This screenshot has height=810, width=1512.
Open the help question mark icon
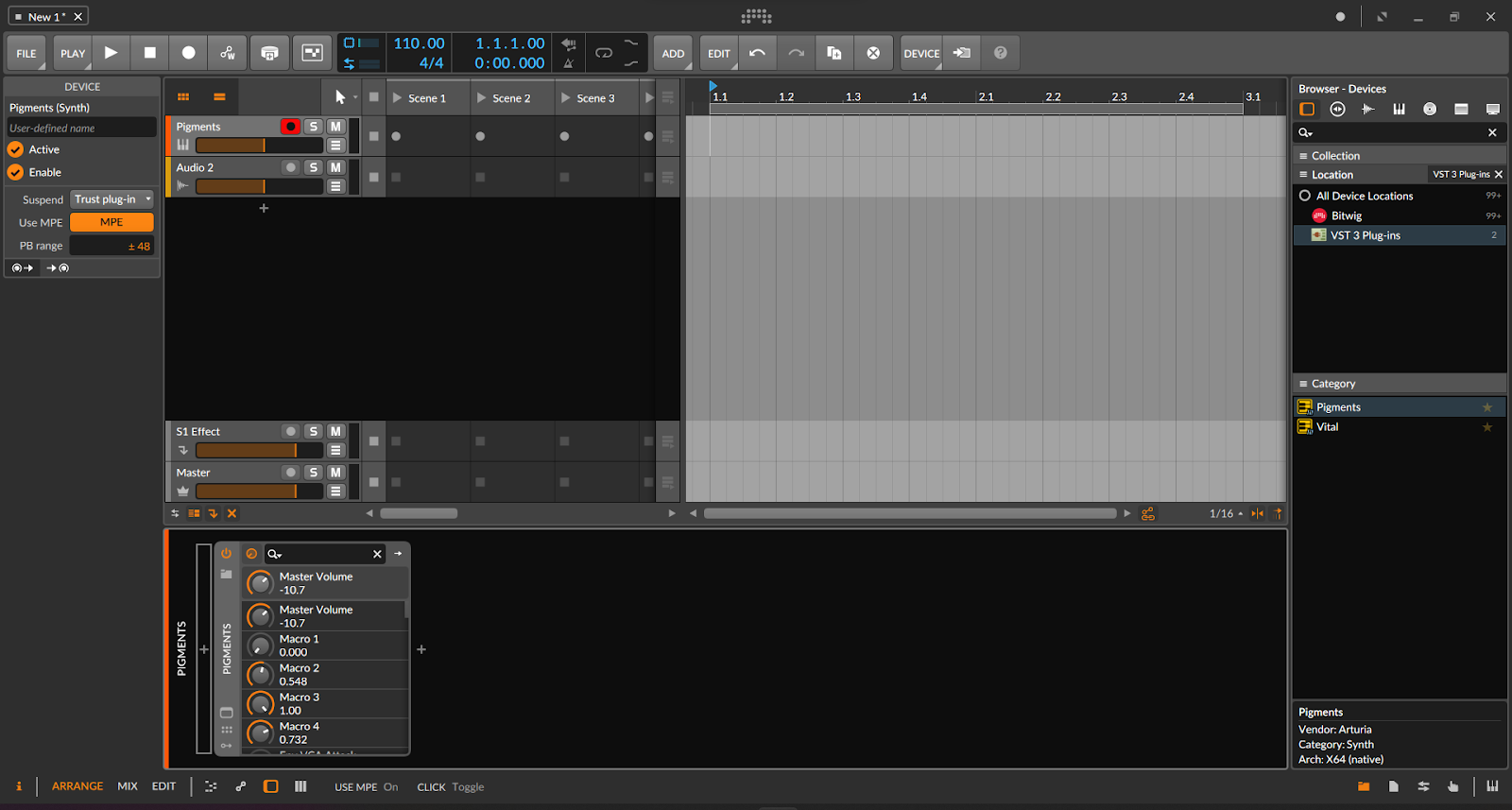[1000, 53]
